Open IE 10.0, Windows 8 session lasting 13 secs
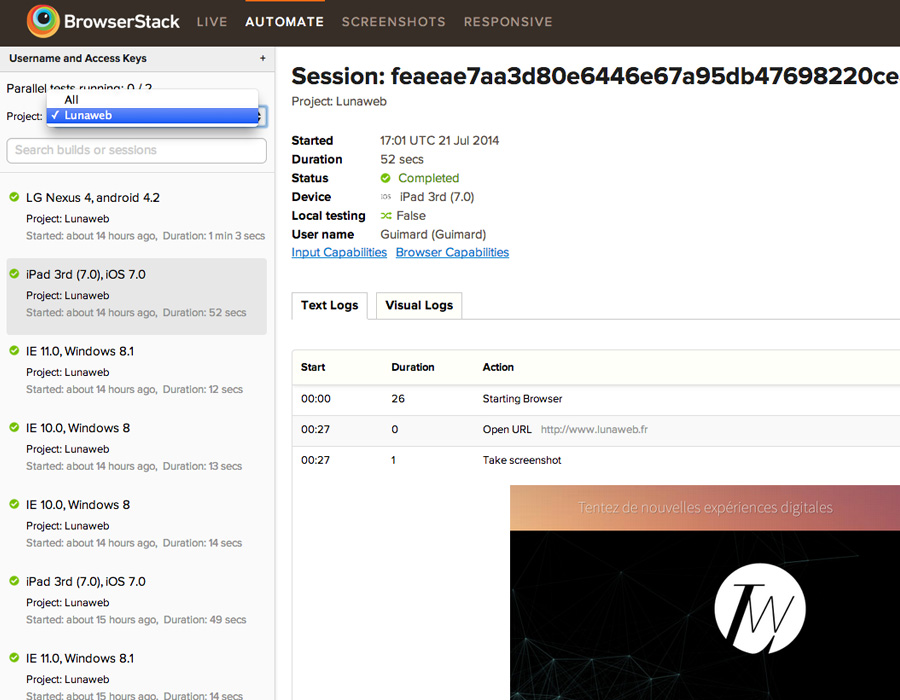 [137, 450]
